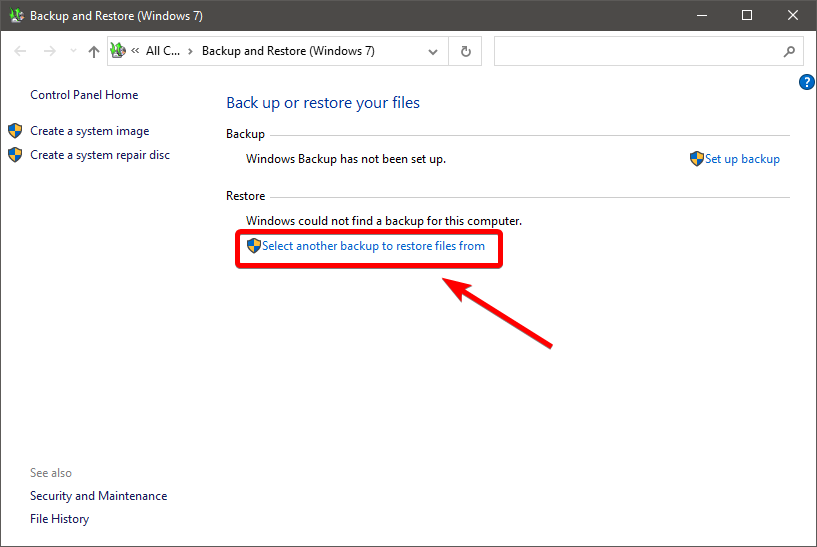
Task: Click the Forward navigation arrow
Action: coord(49,51)
